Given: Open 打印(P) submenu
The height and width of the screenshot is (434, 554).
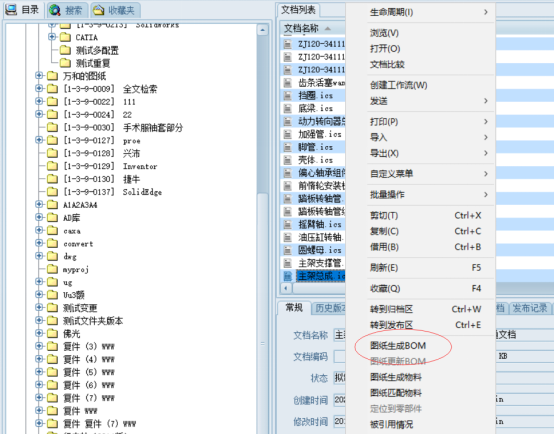Looking at the screenshot, I should click(384, 122).
